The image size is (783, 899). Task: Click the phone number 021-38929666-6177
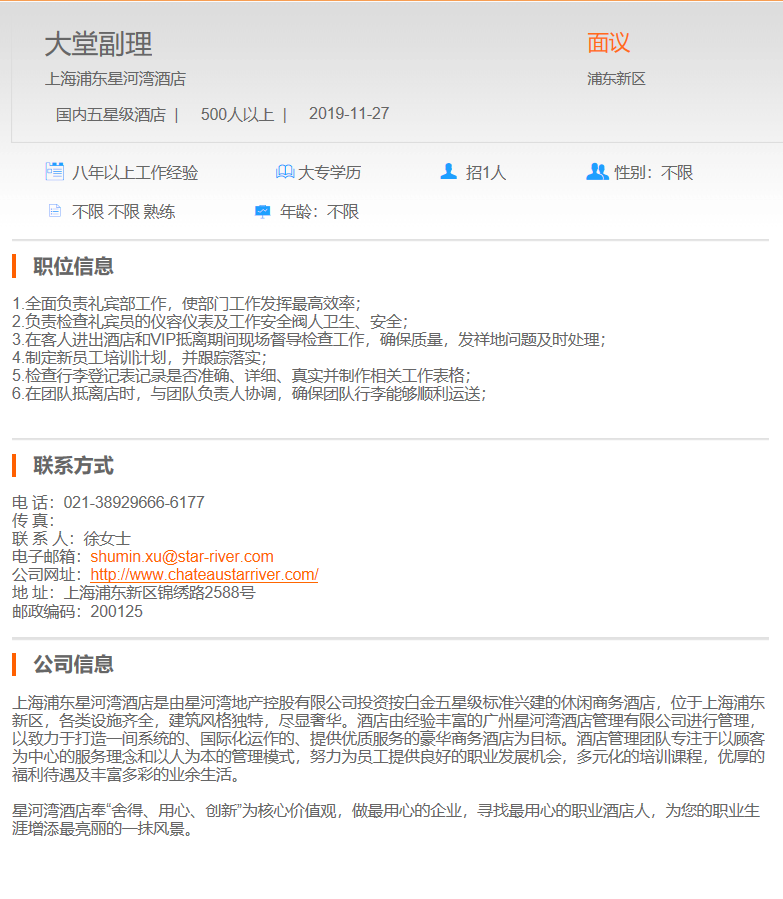[x=134, y=502]
